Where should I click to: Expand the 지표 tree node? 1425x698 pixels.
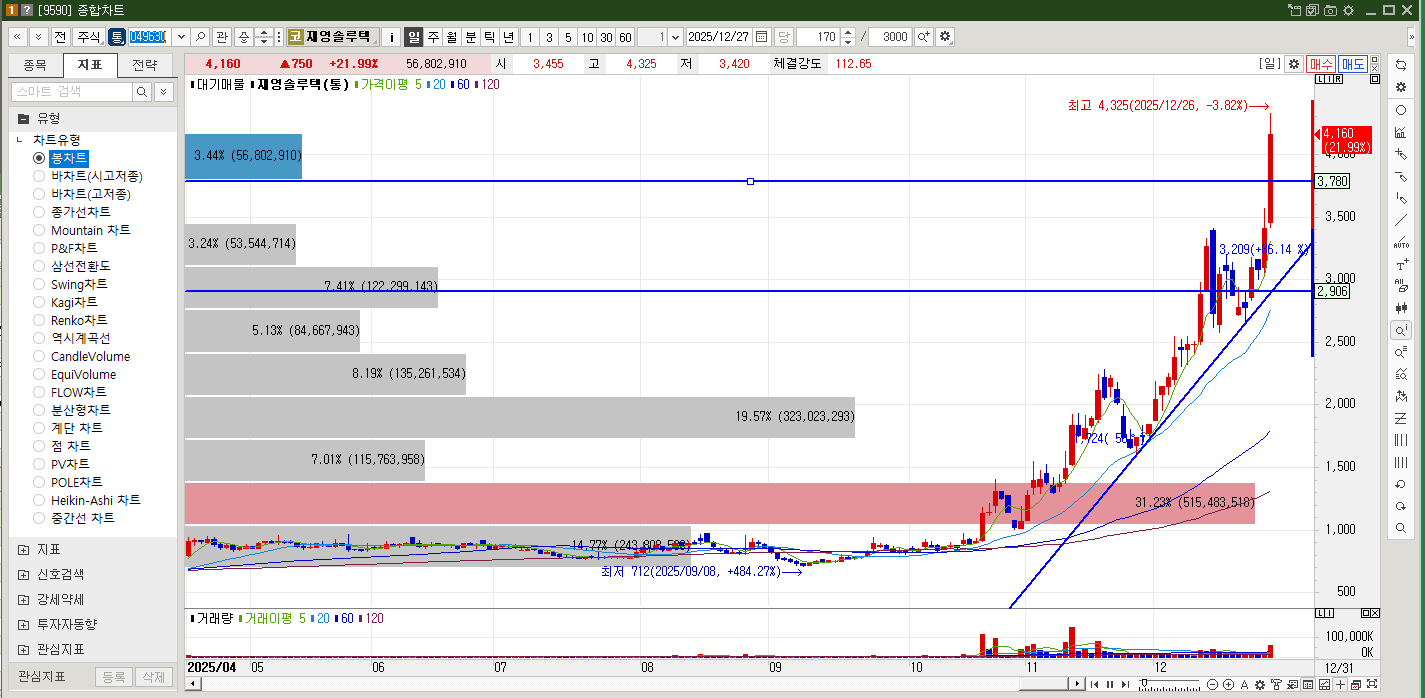(23, 549)
